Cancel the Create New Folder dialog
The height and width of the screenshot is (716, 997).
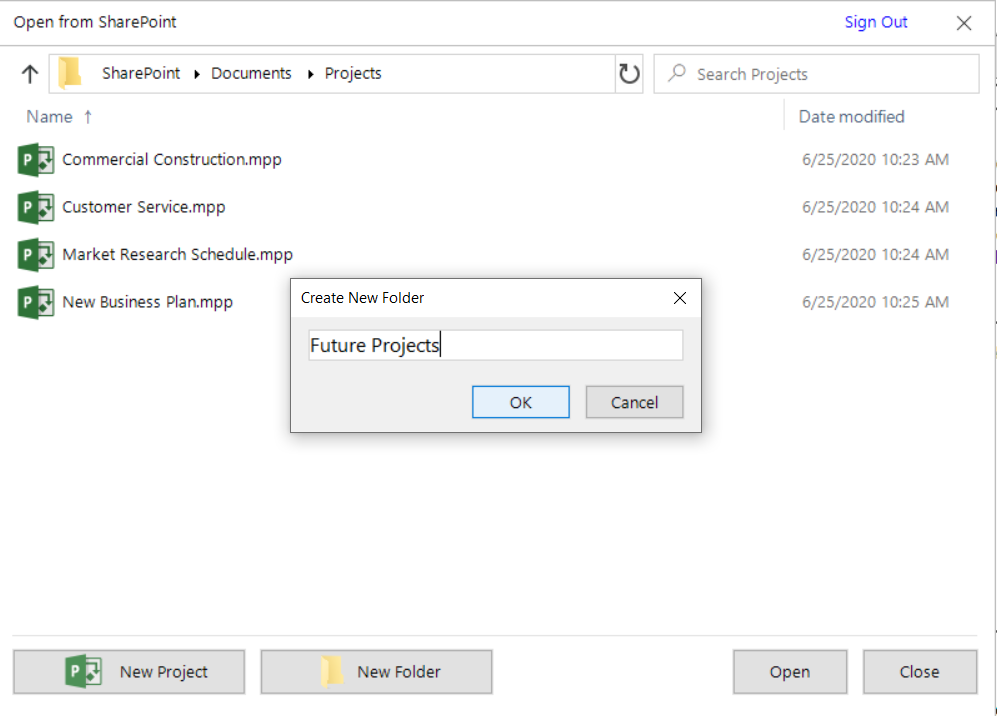(x=635, y=402)
